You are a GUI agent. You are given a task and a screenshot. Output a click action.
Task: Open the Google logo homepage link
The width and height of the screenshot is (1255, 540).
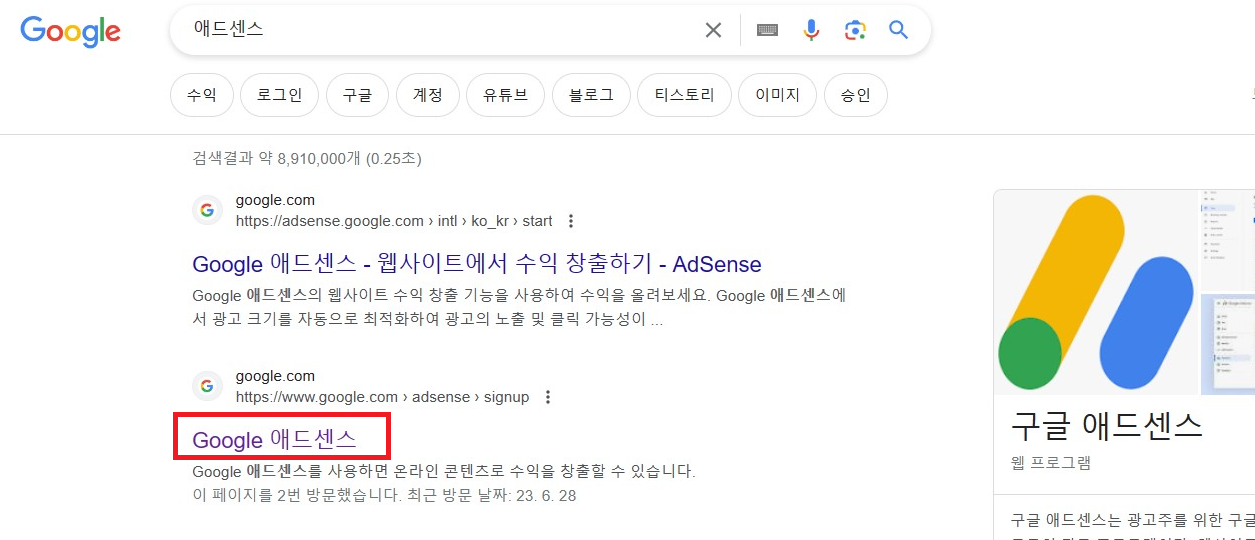pyautogui.click(x=71, y=31)
